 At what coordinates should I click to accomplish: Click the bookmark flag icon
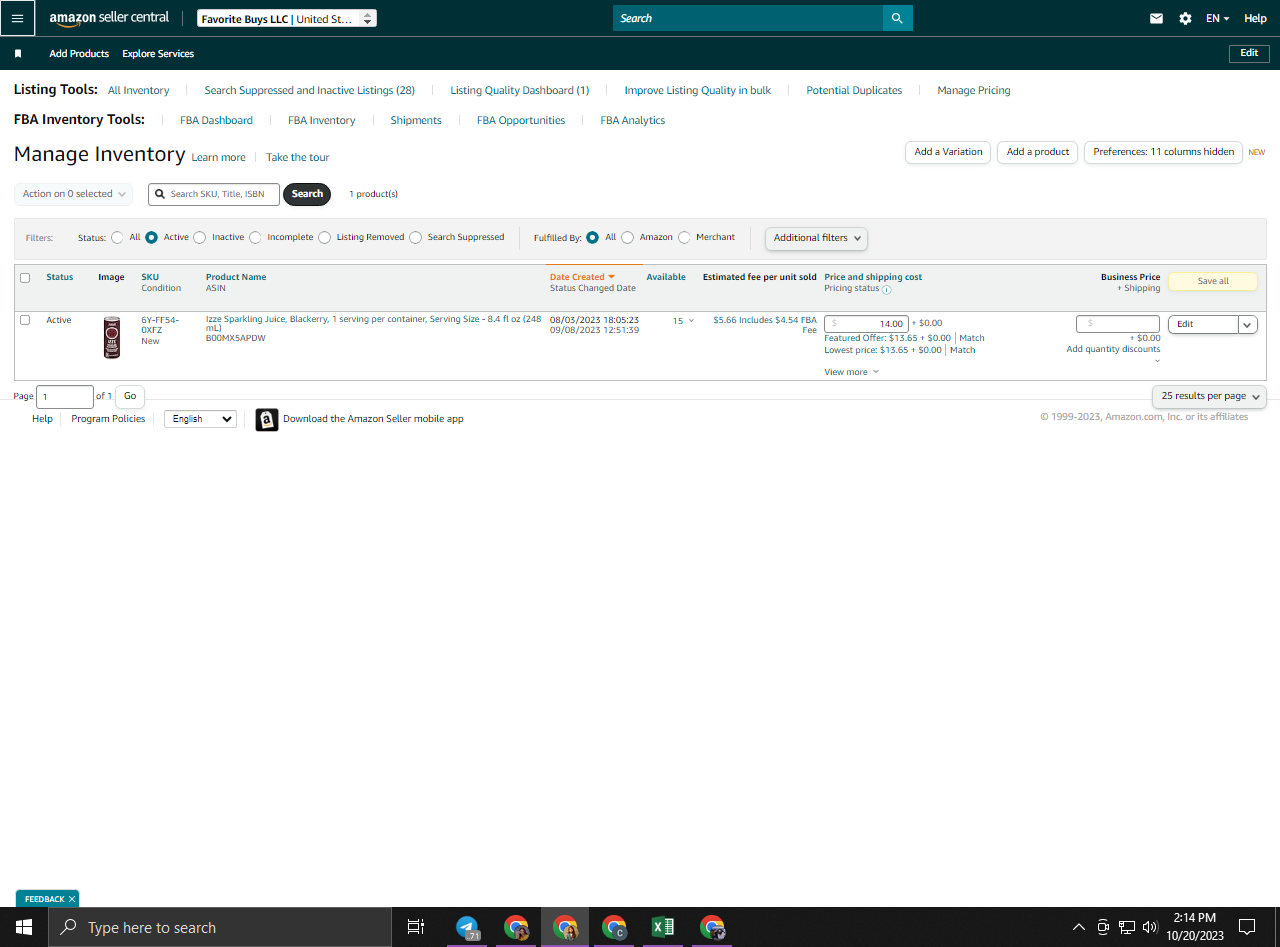point(18,54)
